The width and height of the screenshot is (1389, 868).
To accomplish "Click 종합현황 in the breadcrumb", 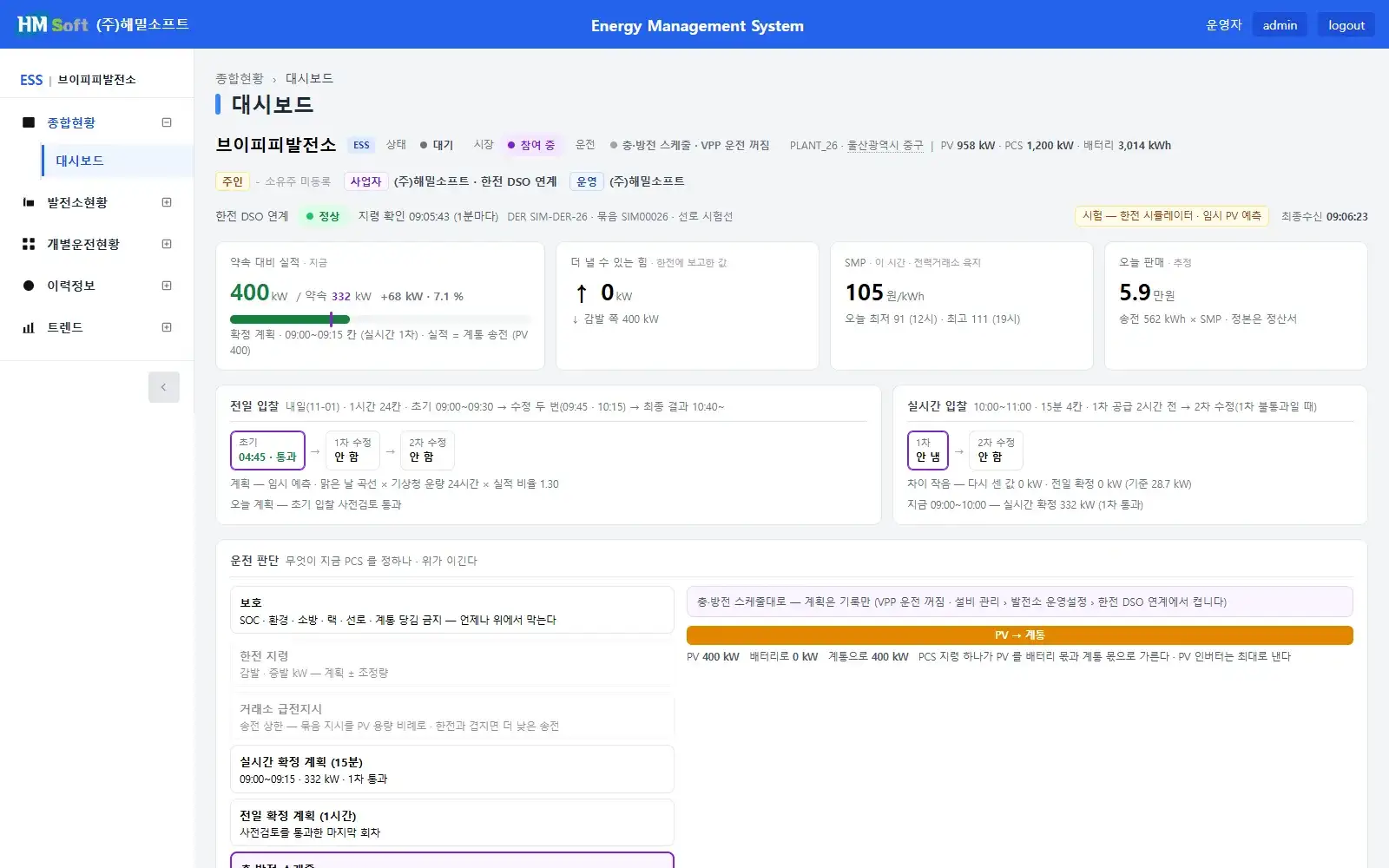I will 240,78.
